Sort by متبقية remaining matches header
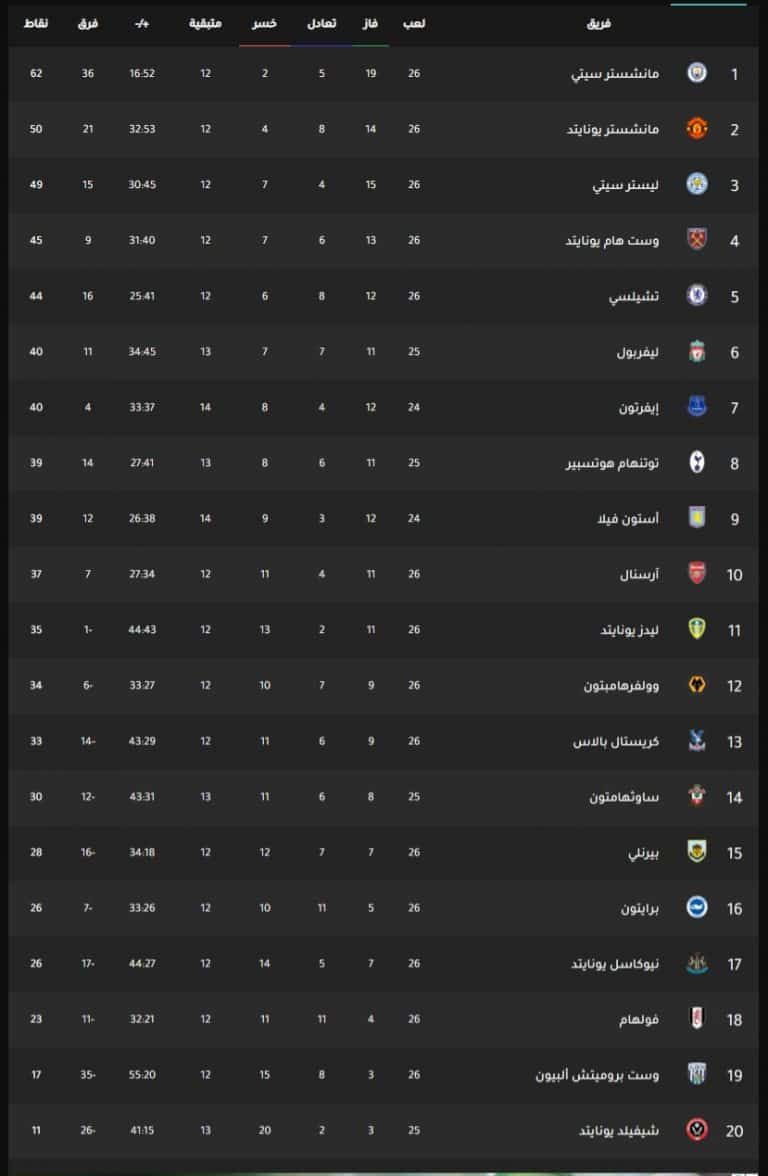Viewport: 768px width, 1176px height. coord(205,23)
